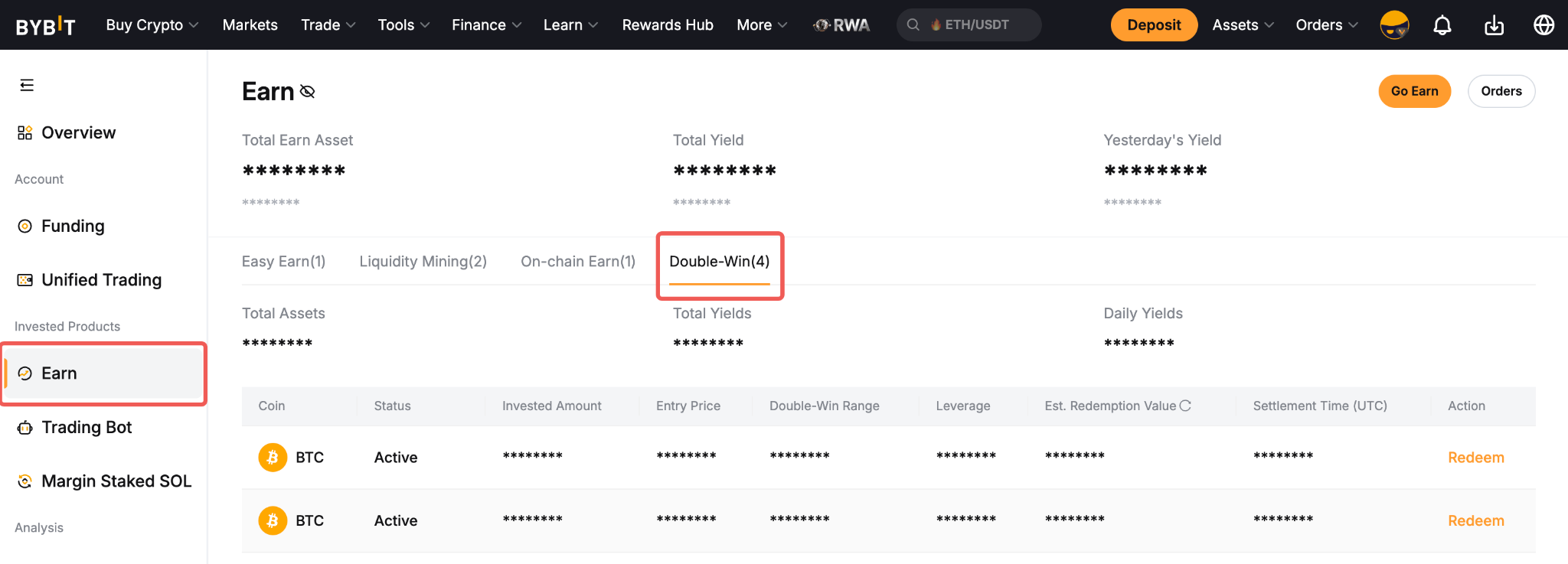Click the Status column header
Viewport: 1568px width, 564px height.
click(393, 406)
